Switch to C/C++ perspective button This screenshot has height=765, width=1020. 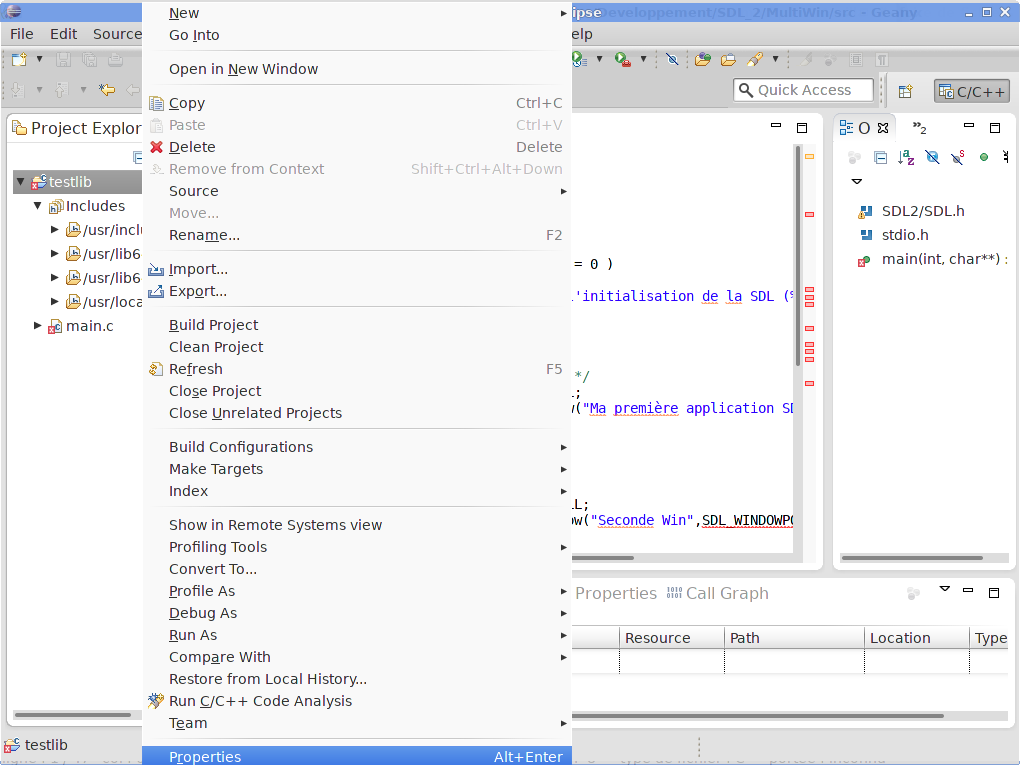pyautogui.click(x=971, y=91)
